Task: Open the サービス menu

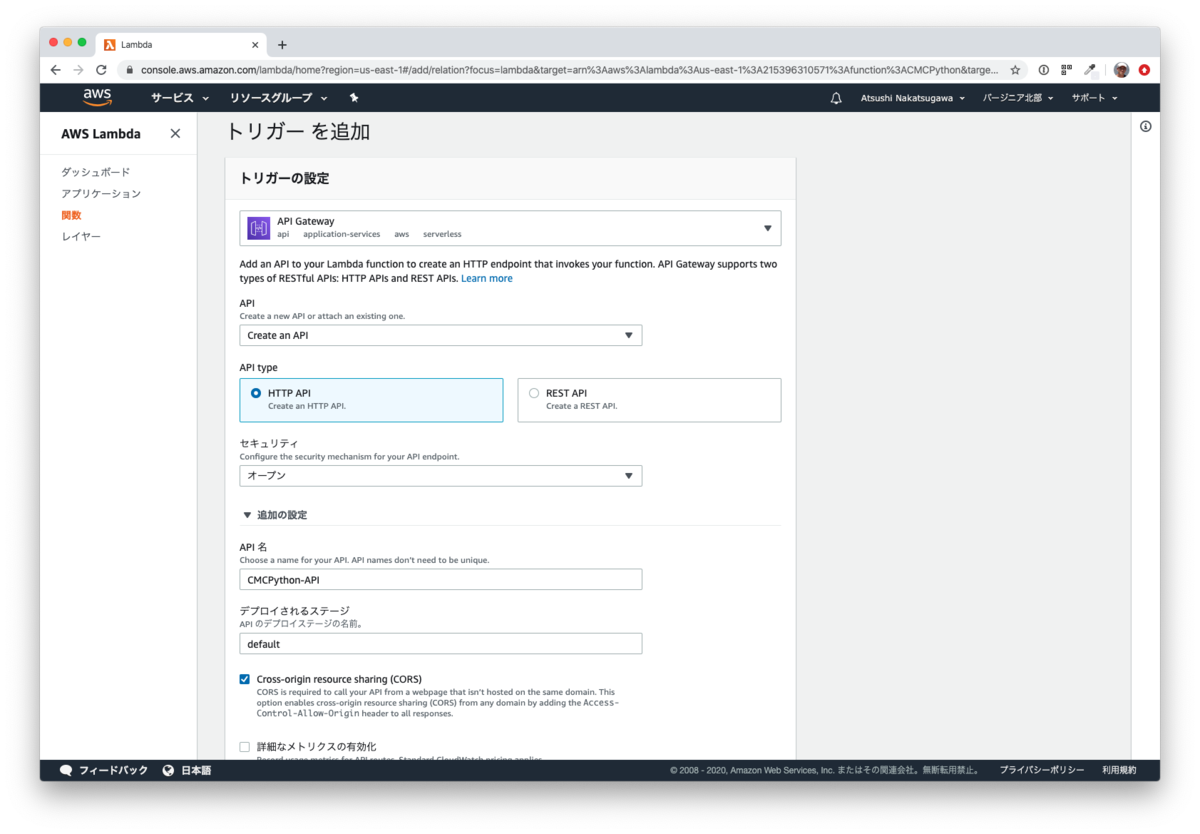Action: pyautogui.click(x=180, y=98)
